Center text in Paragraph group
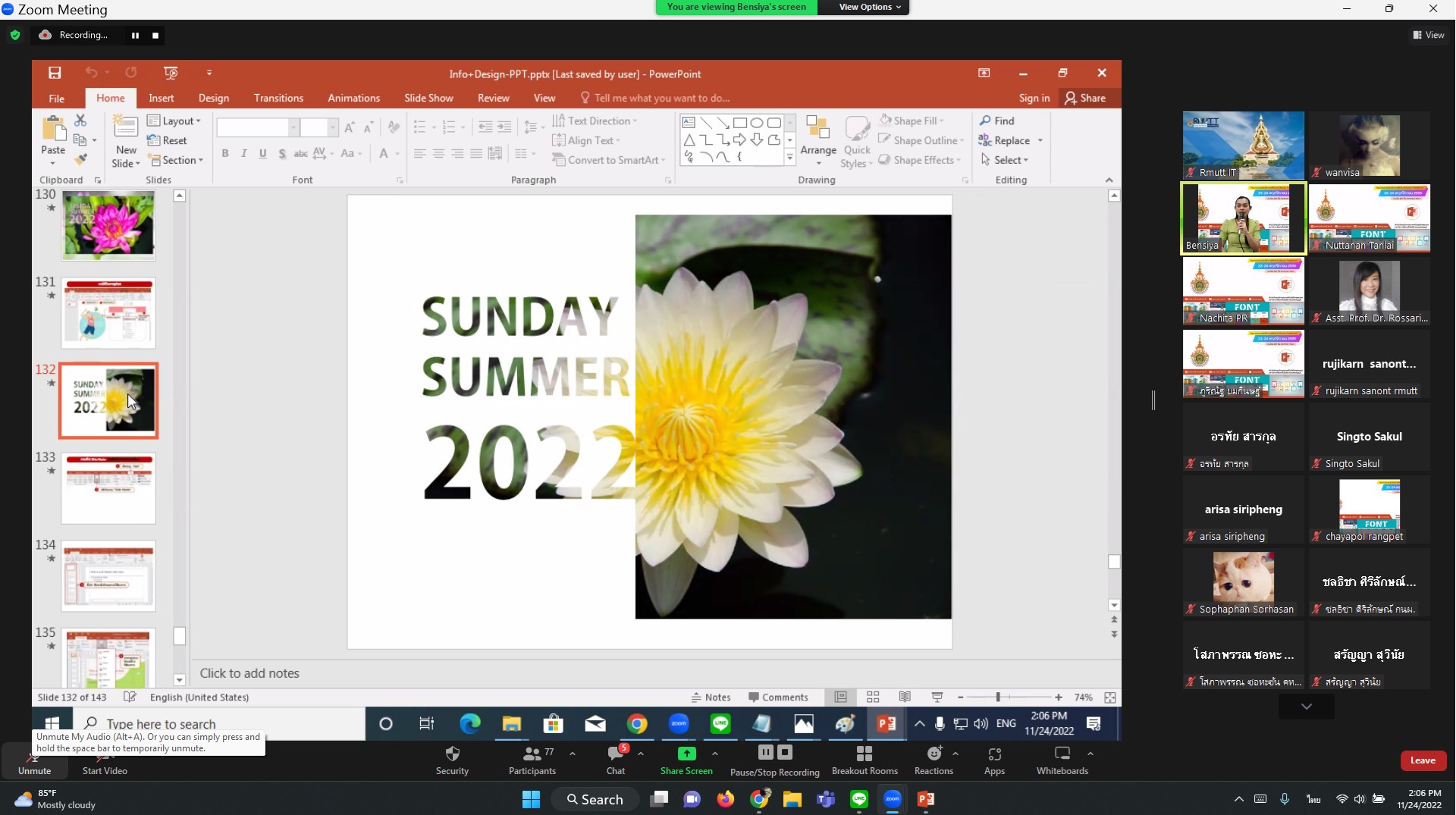 pyautogui.click(x=438, y=153)
